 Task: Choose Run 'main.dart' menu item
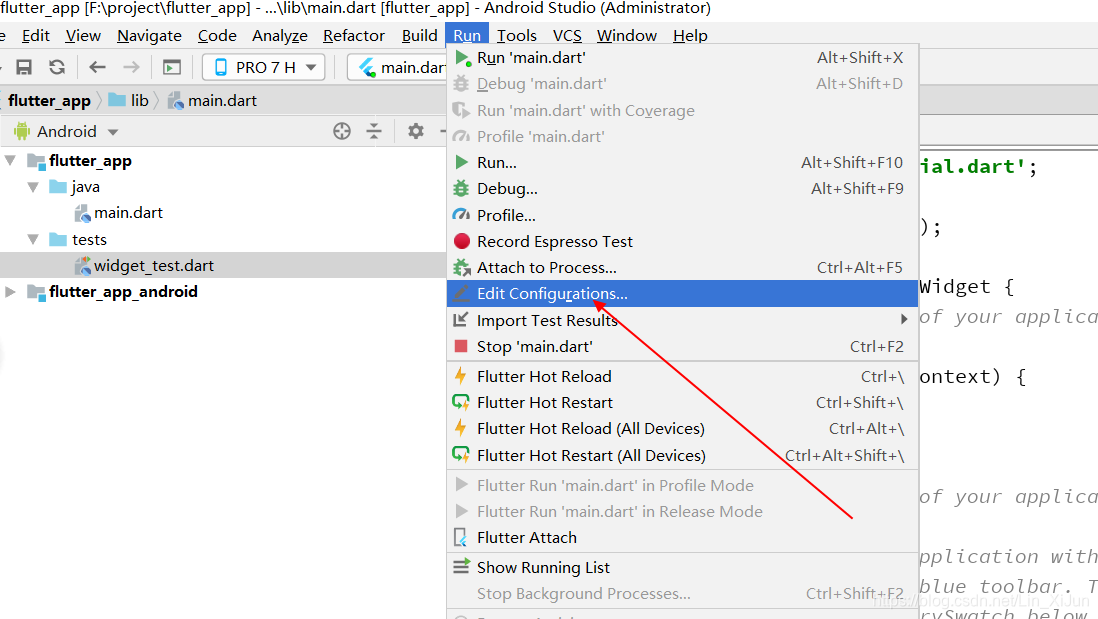coord(683,58)
